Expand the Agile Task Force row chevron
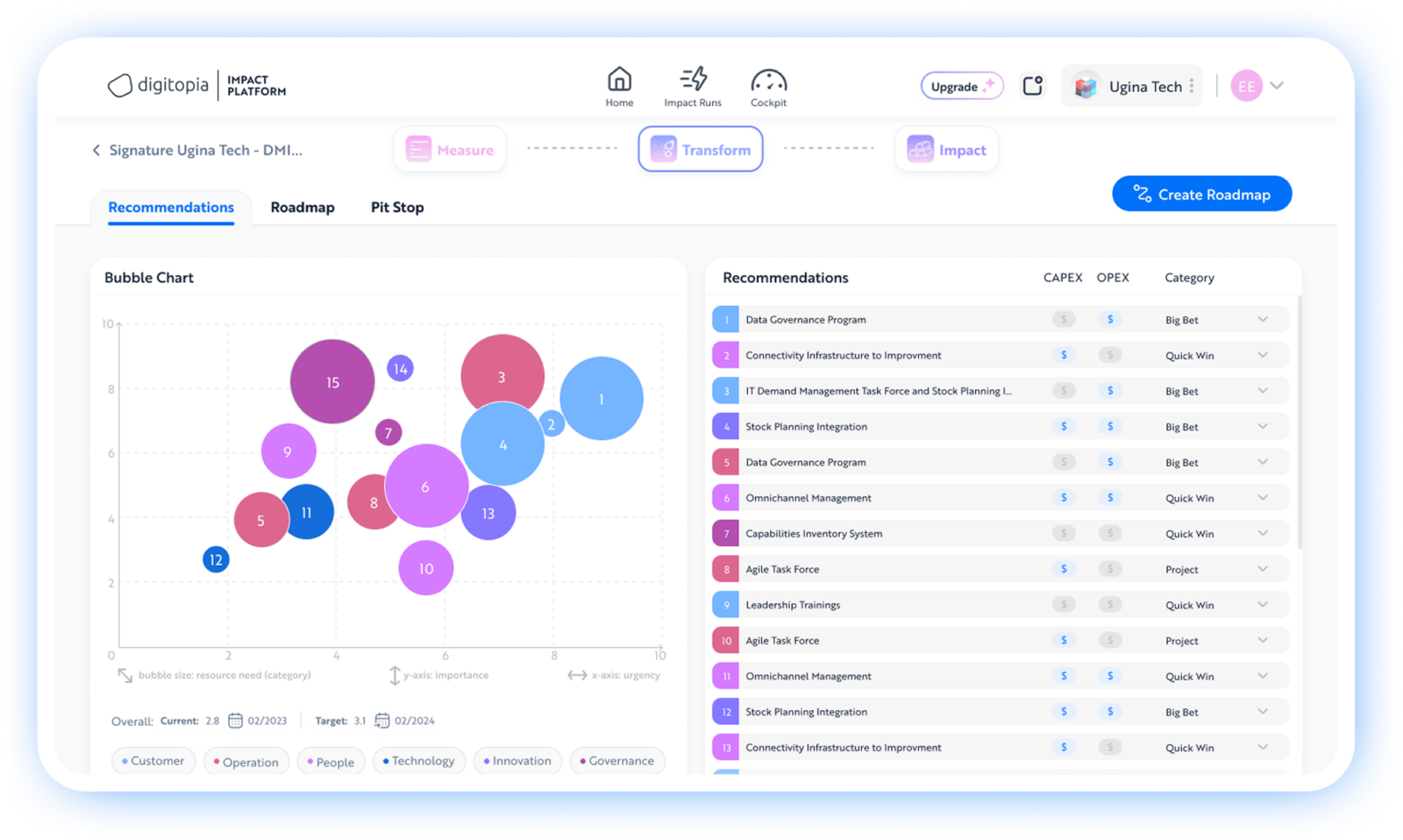1403x840 pixels. point(1263,569)
